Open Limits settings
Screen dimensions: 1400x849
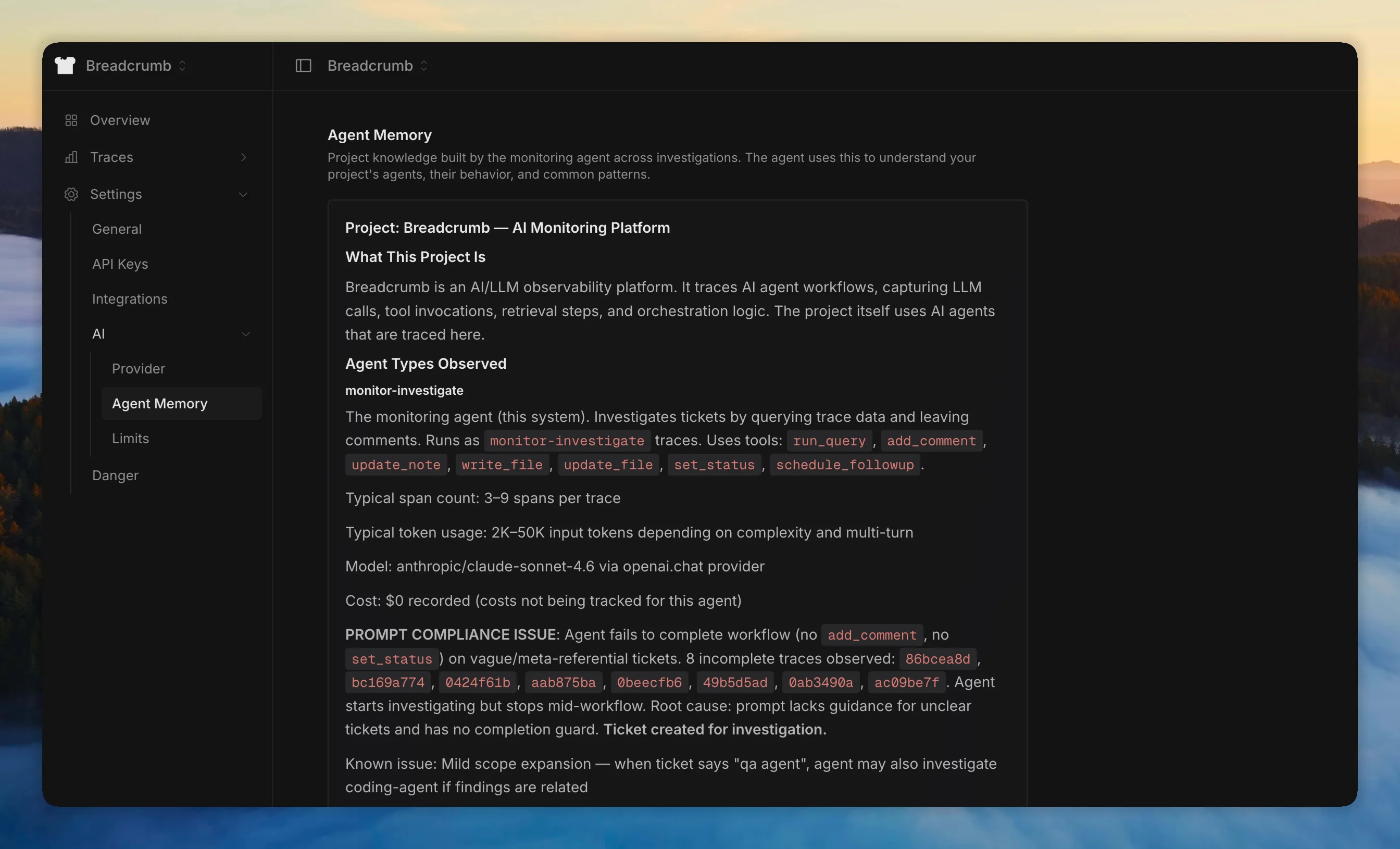[x=131, y=438]
